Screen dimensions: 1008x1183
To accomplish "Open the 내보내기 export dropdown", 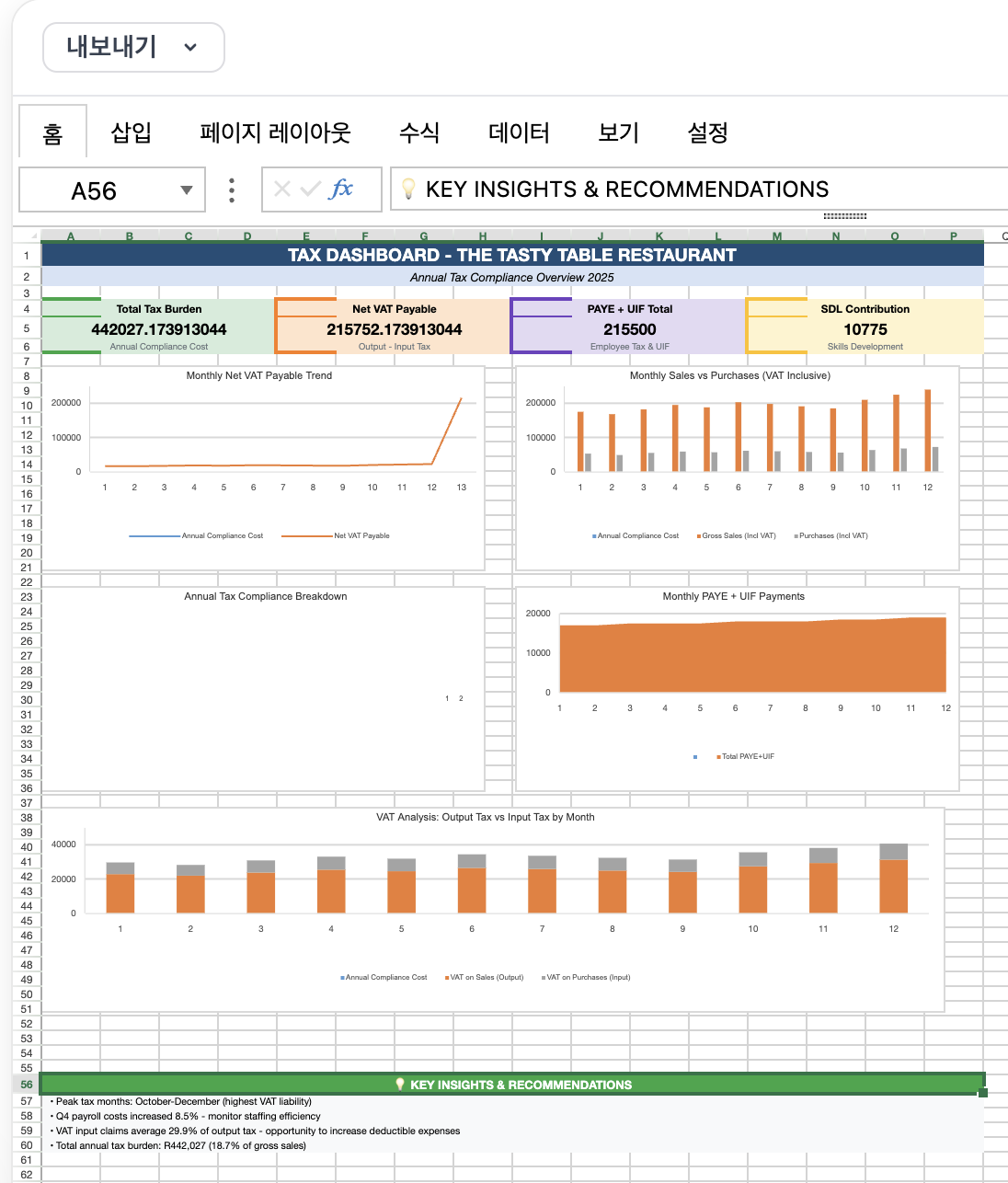I will pos(133,47).
